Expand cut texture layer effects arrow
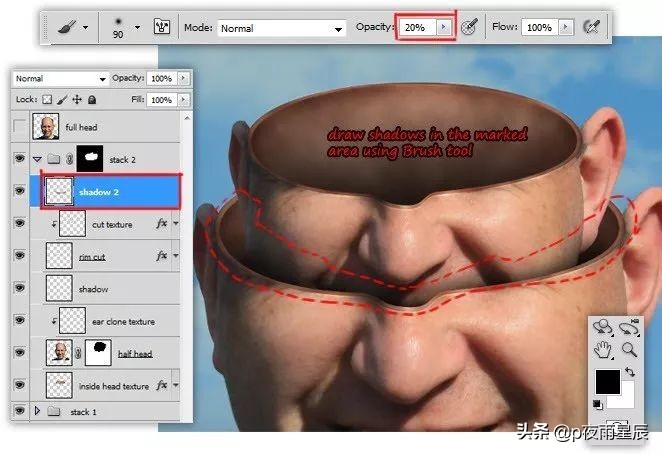 pyautogui.click(x=176, y=223)
